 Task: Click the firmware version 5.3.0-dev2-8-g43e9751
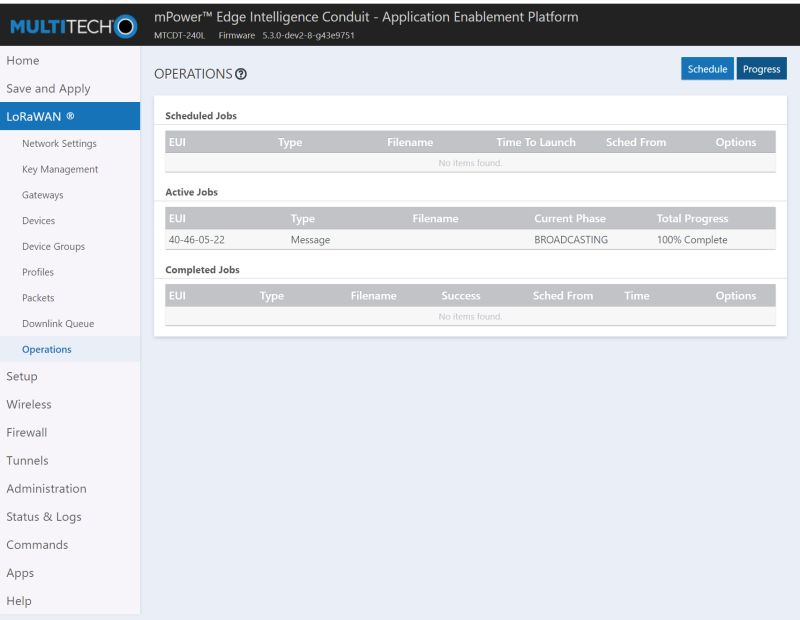(308, 35)
